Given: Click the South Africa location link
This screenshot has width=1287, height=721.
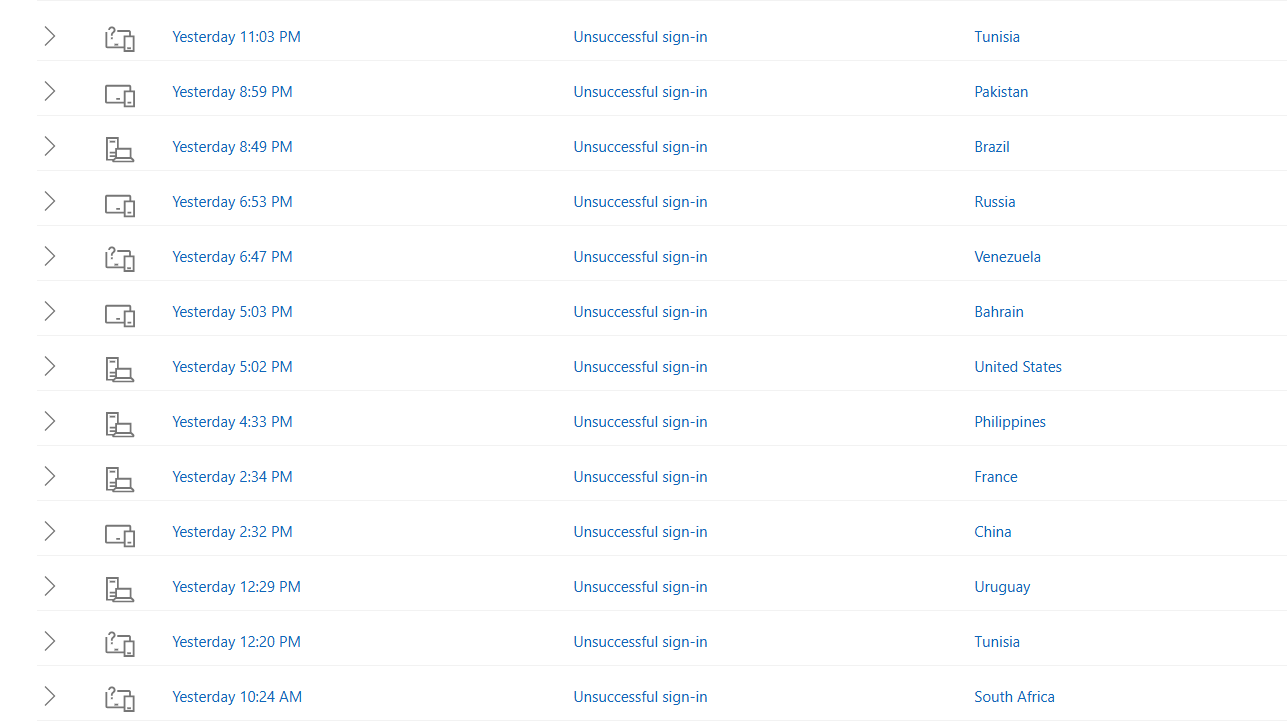Looking at the screenshot, I should pos(1014,697).
